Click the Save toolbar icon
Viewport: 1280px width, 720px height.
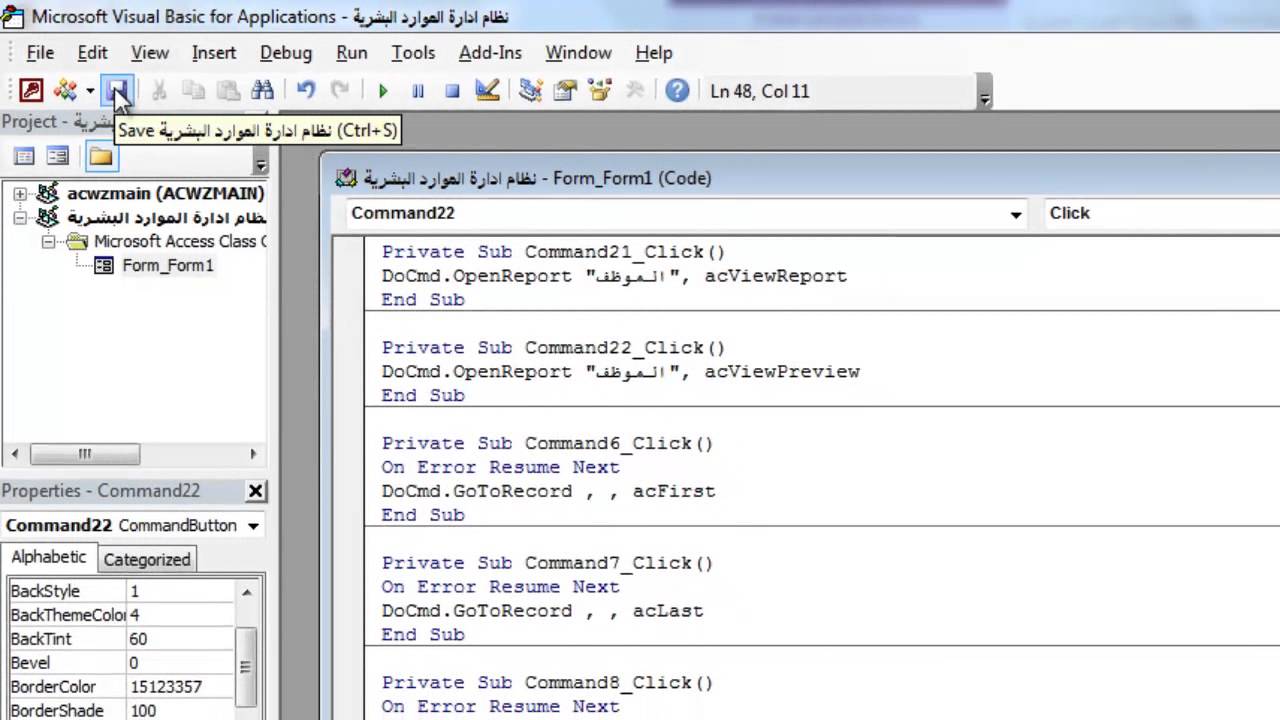coord(118,91)
